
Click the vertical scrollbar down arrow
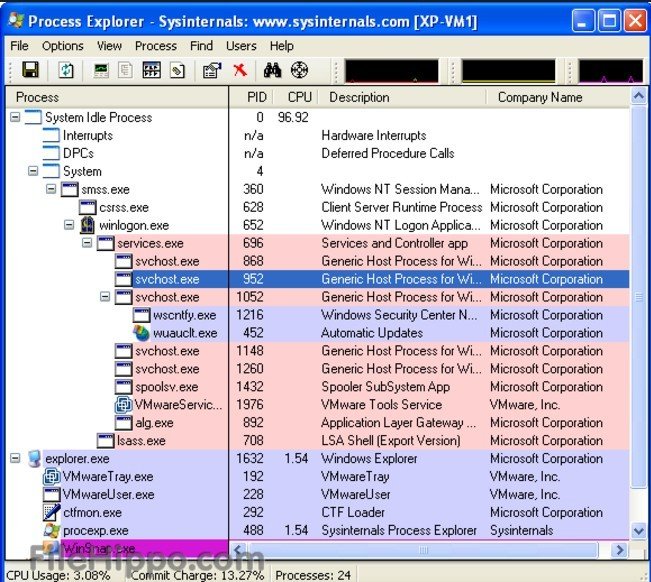point(639,531)
